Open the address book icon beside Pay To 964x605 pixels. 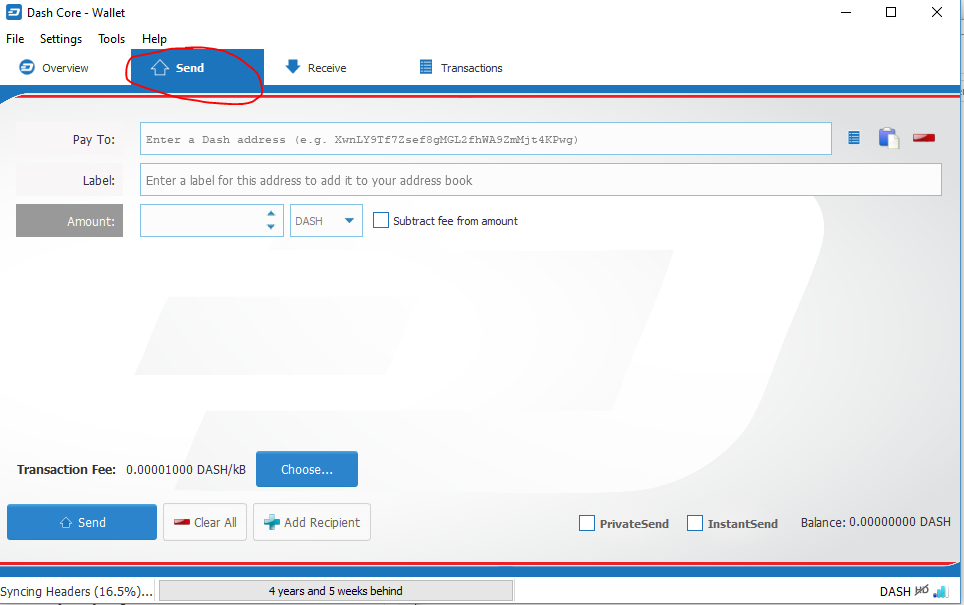click(854, 138)
